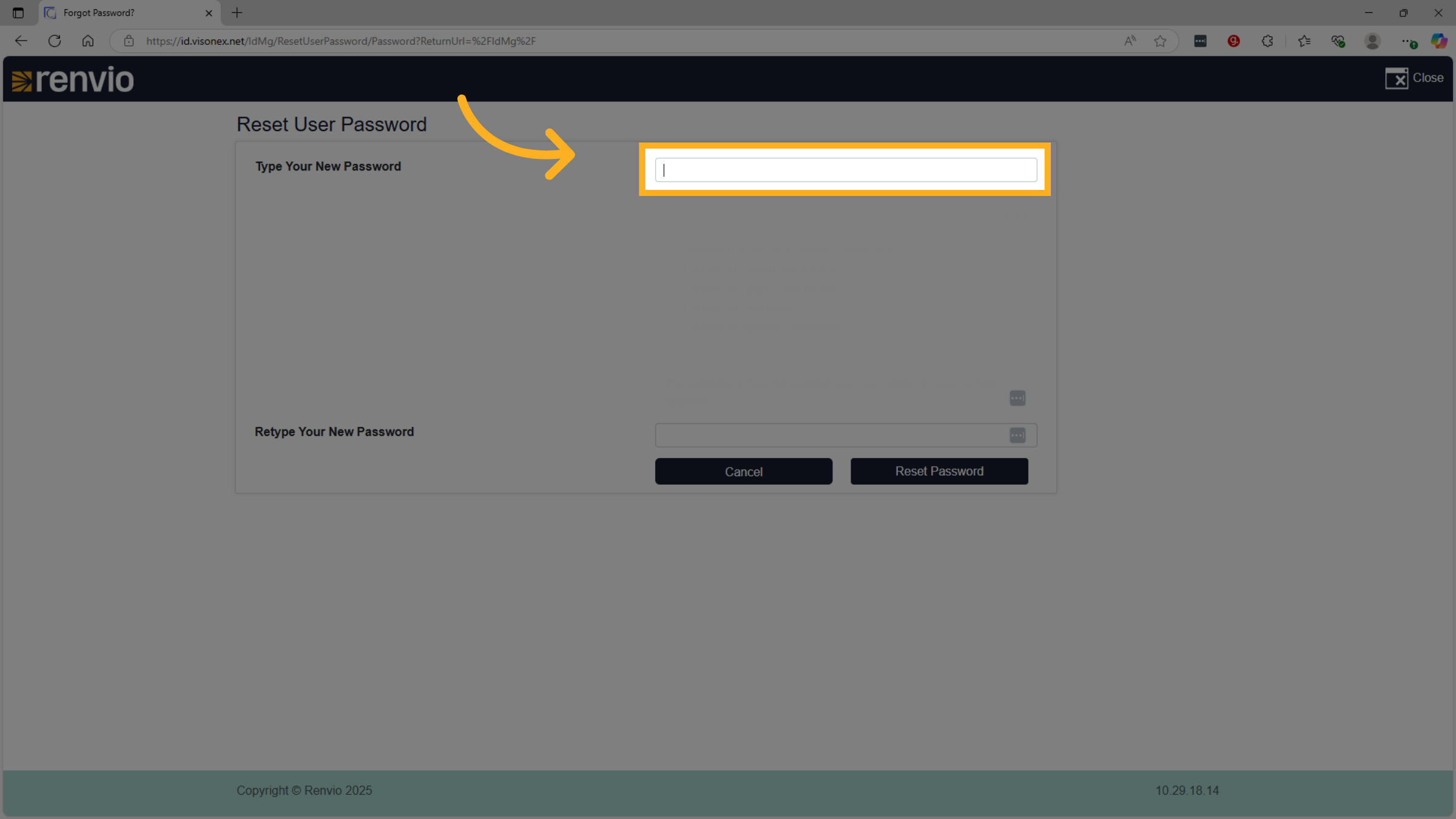Click the Copyright © Renvio 2025 text
Image resolution: width=1456 pixels, height=819 pixels.
304,790
